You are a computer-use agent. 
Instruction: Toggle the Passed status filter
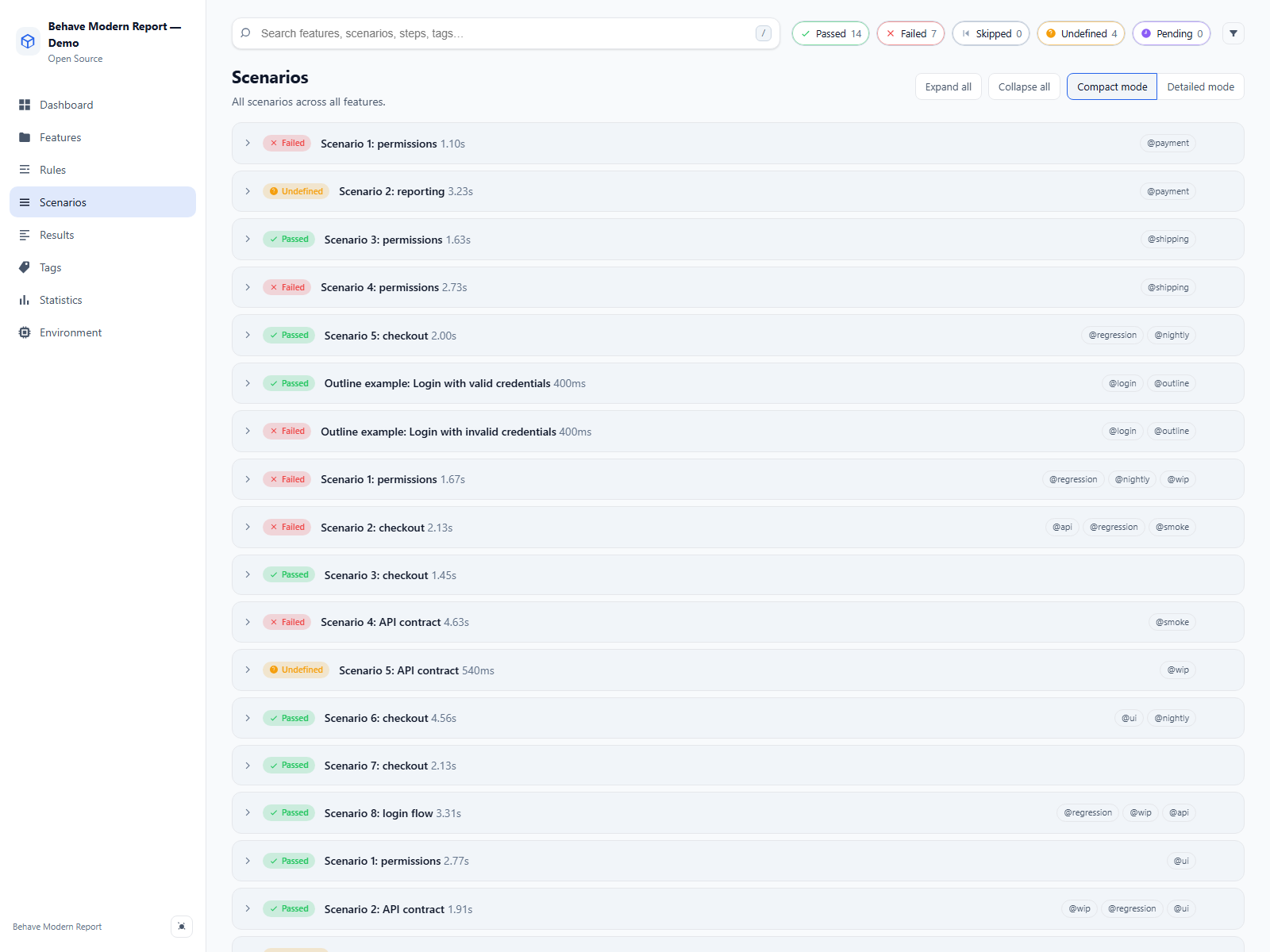[831, 33]
